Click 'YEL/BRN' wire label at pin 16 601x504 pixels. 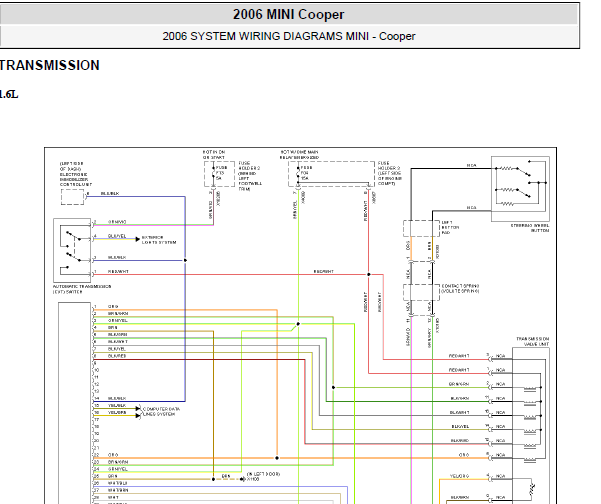pos(117,412)
